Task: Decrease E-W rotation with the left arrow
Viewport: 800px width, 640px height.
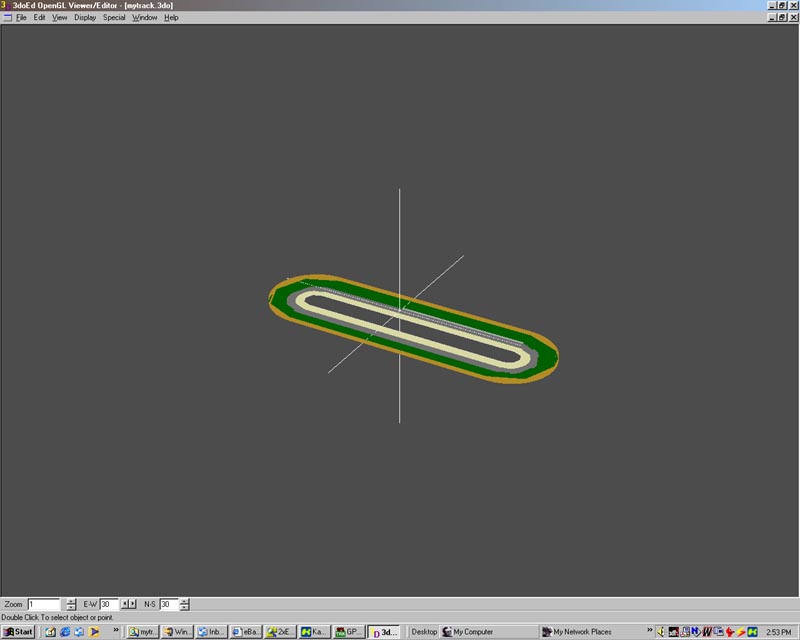Action: pos(124,604)
